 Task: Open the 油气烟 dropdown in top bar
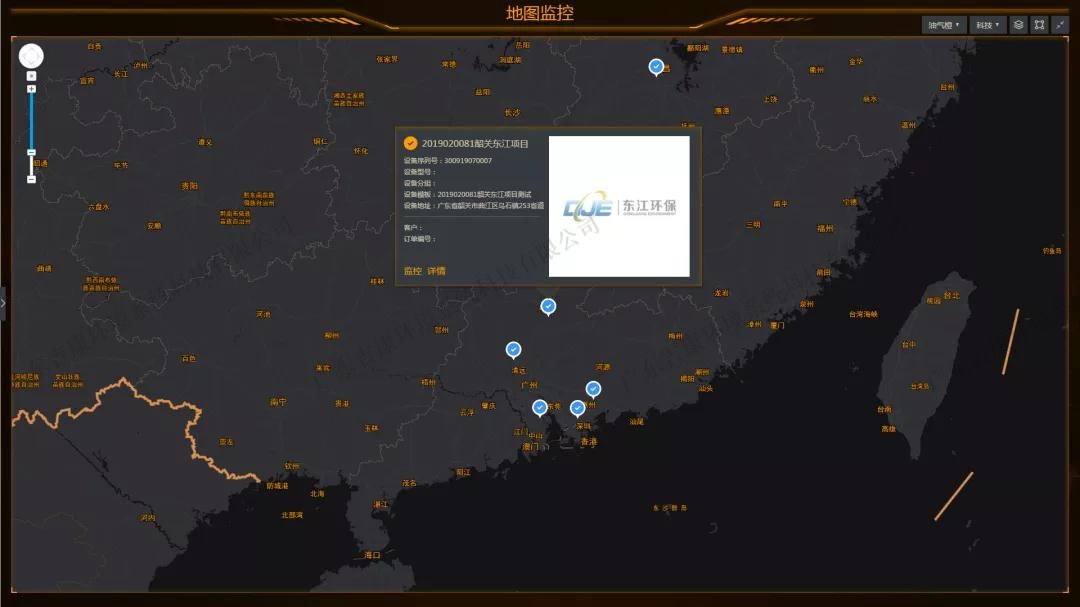coord(944,25)
